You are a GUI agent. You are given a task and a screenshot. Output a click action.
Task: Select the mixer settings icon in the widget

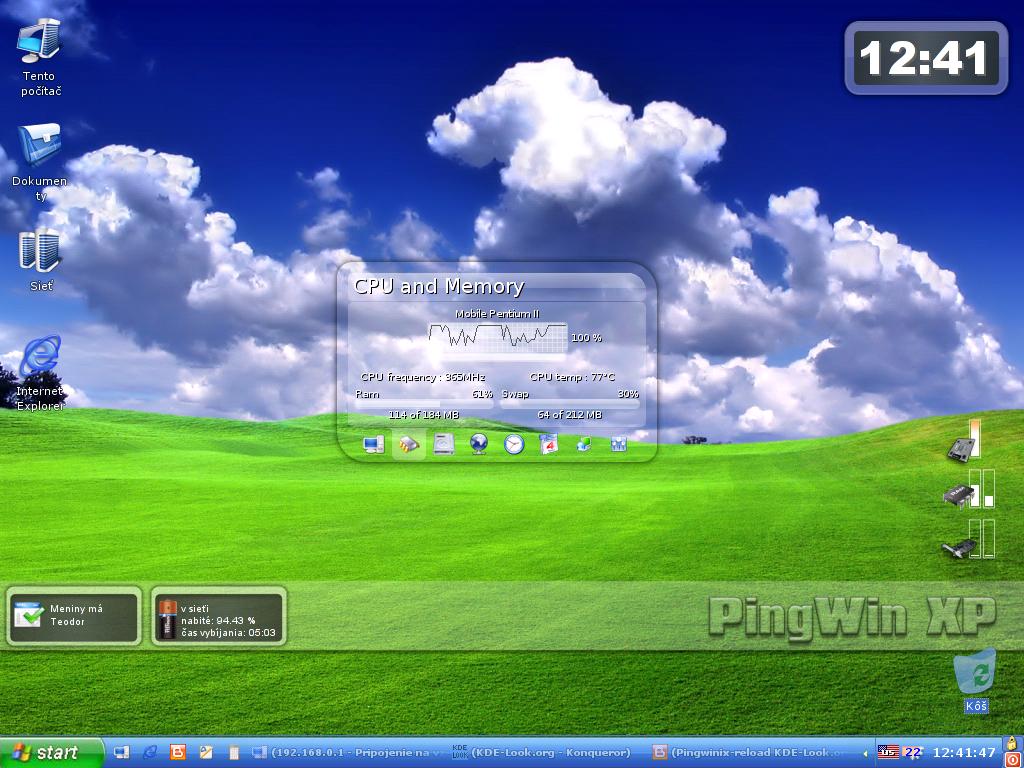click(618, 445)
